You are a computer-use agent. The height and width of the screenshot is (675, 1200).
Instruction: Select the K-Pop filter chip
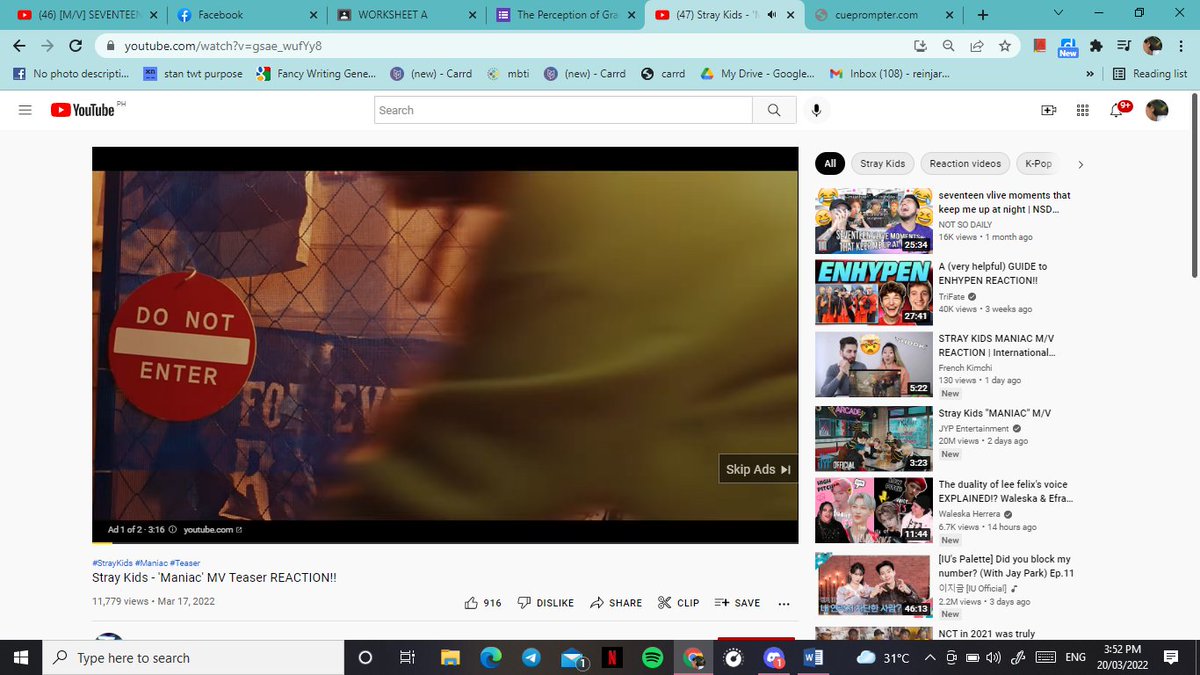click(x=1038, y=163)
